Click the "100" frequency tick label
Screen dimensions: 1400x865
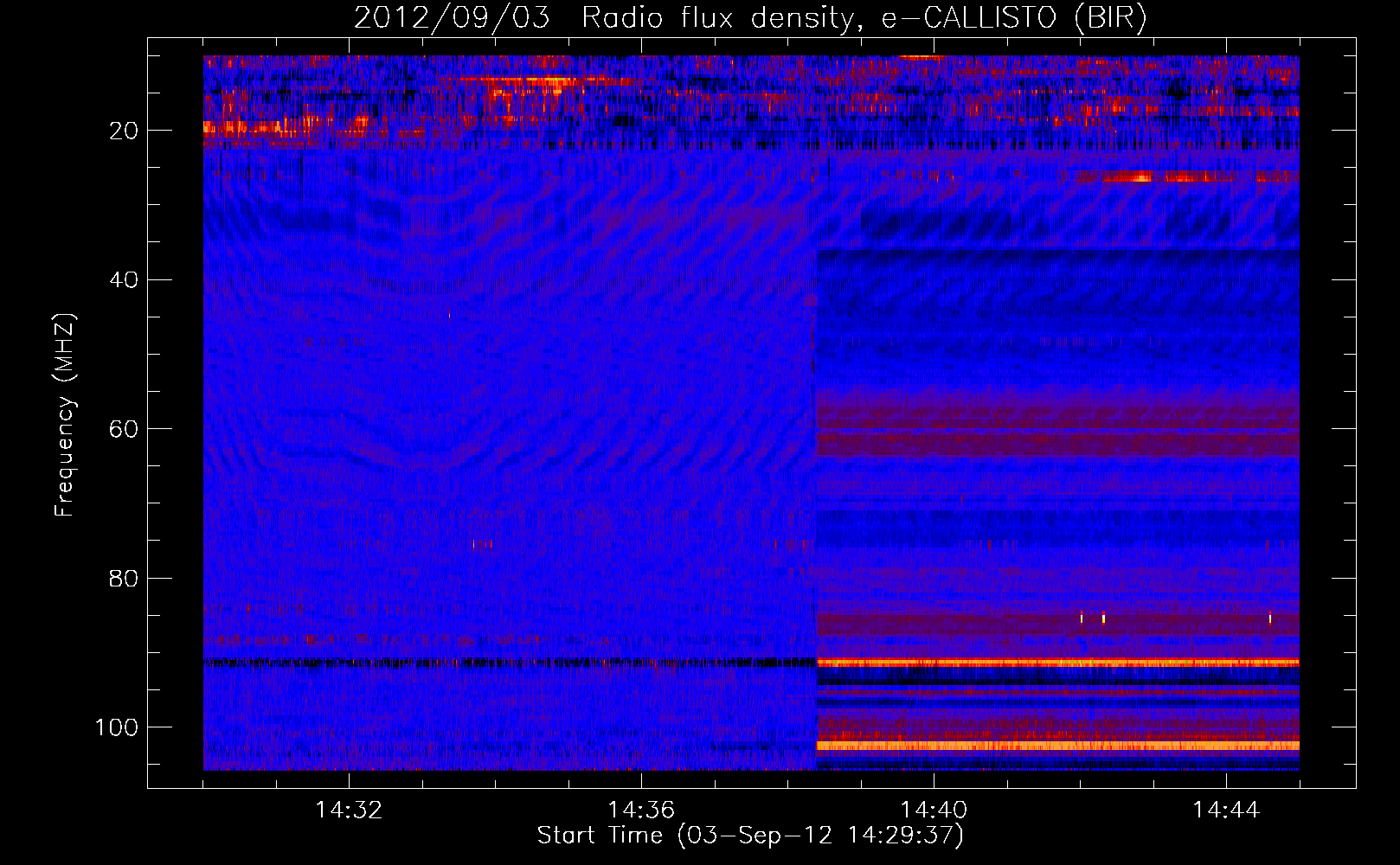tap(117, 727)
